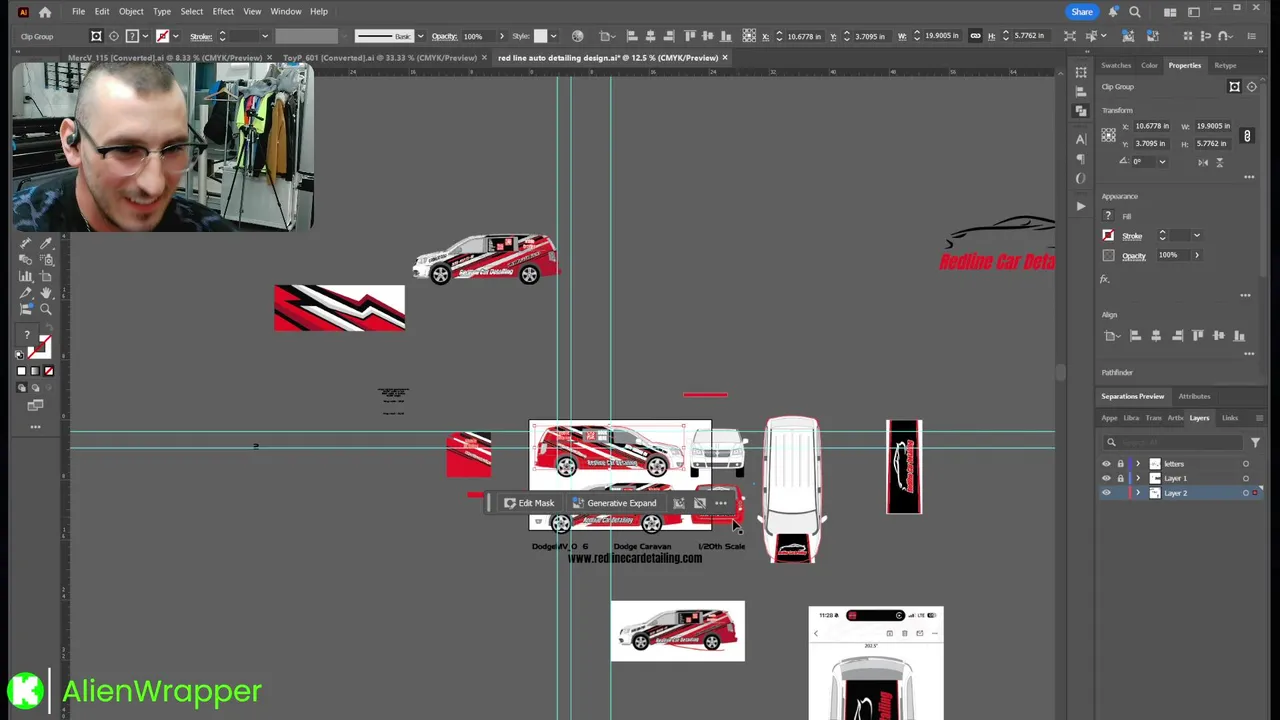Expand Layer 2 in the Layers panel
This screenshot has height=720, width=1280.
[1138, 493]
